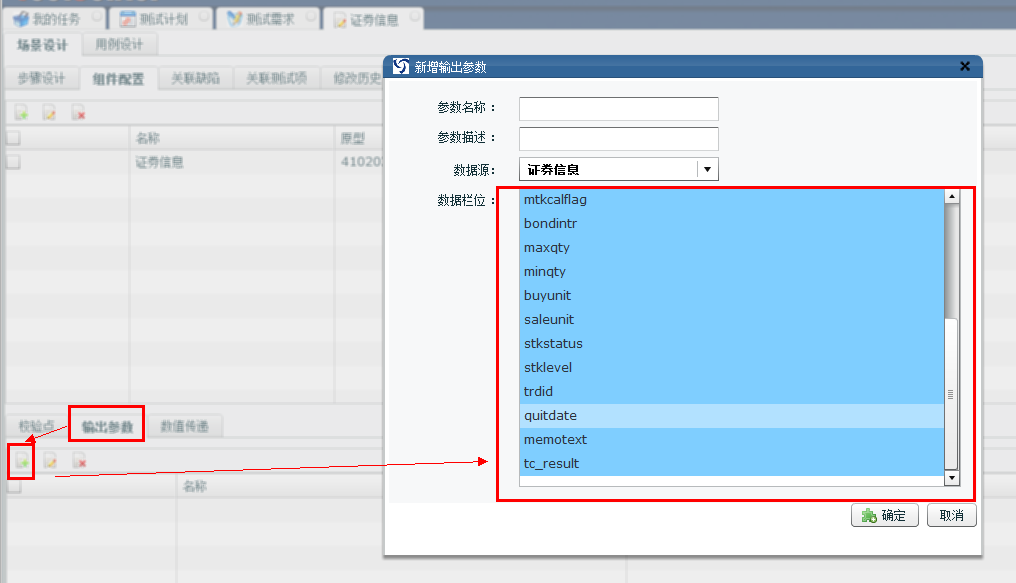Tick the checkbox for the 证券信息 row
Image resolution: width=1016 pixels, height=583 pixels.
(13, 161)
